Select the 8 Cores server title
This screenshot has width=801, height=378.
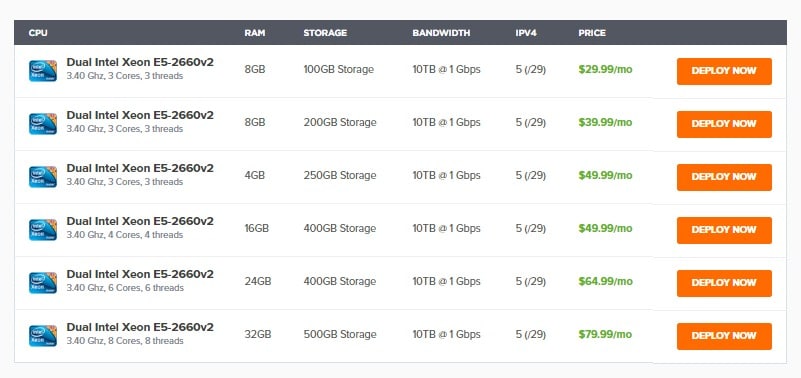pyautogui.click(x=140, y=327)
